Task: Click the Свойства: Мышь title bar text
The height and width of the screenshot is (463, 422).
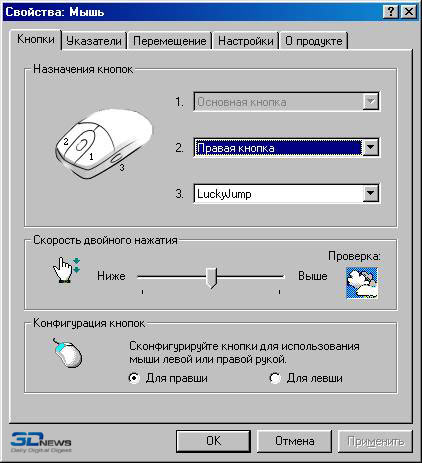Action: pos(55,12)
